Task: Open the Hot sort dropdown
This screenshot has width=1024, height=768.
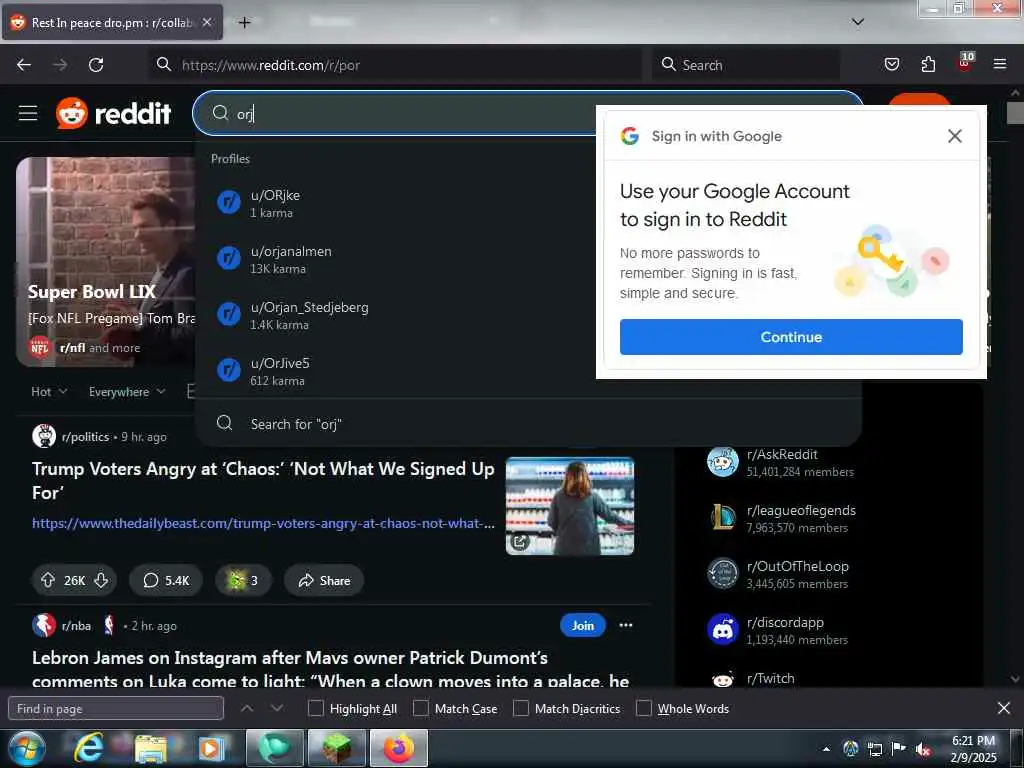Action: pyautogui.click(x=49, y=392)
